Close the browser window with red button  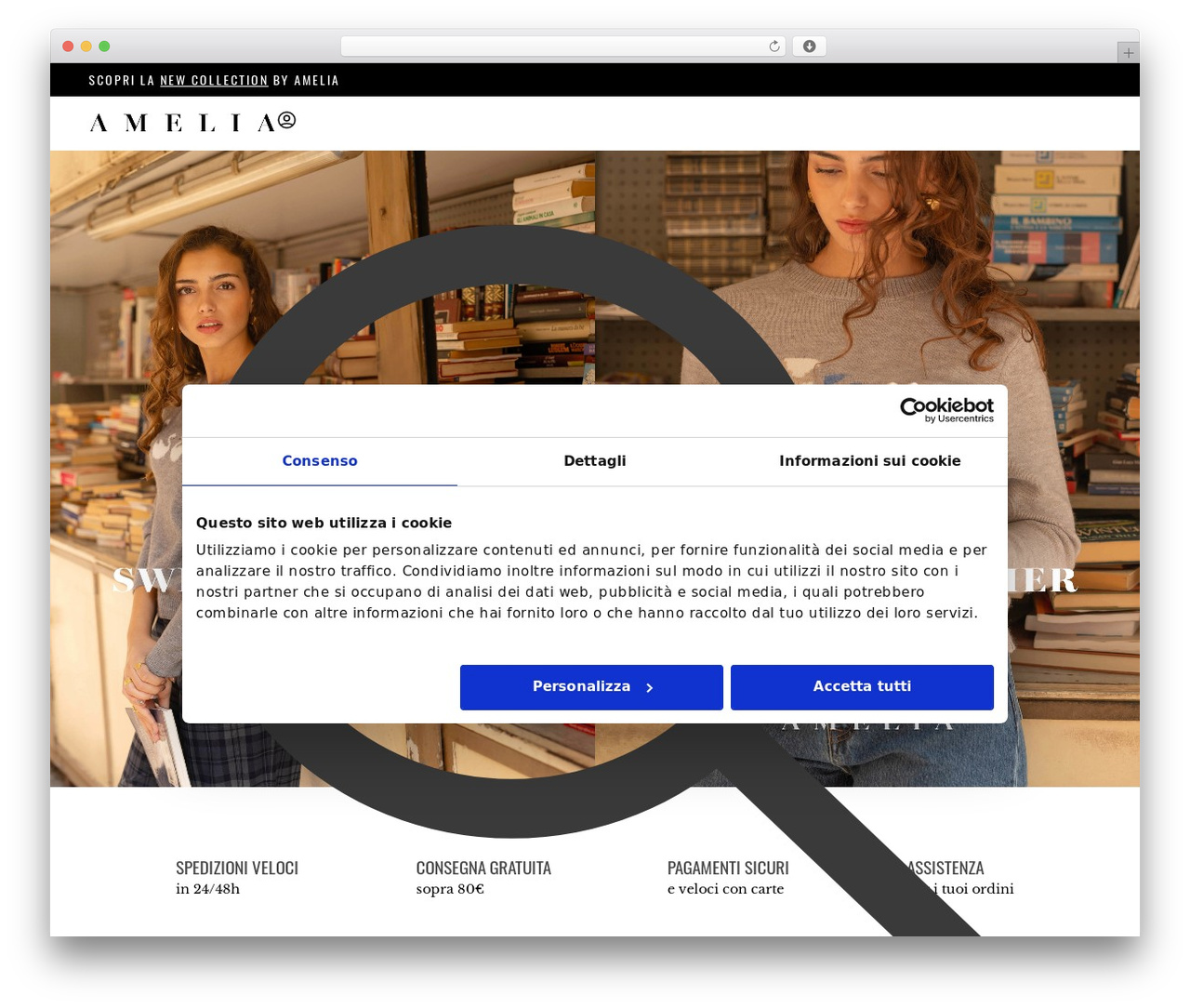tap(68, 46)
